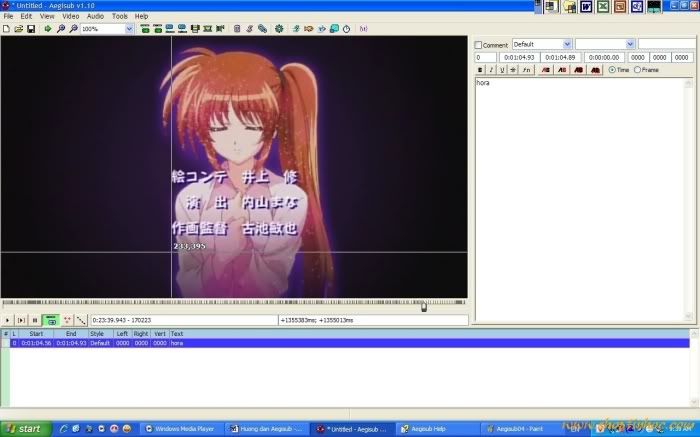Pick the primary color AB button
Screen dimensions: 700x437
(545, 70)
